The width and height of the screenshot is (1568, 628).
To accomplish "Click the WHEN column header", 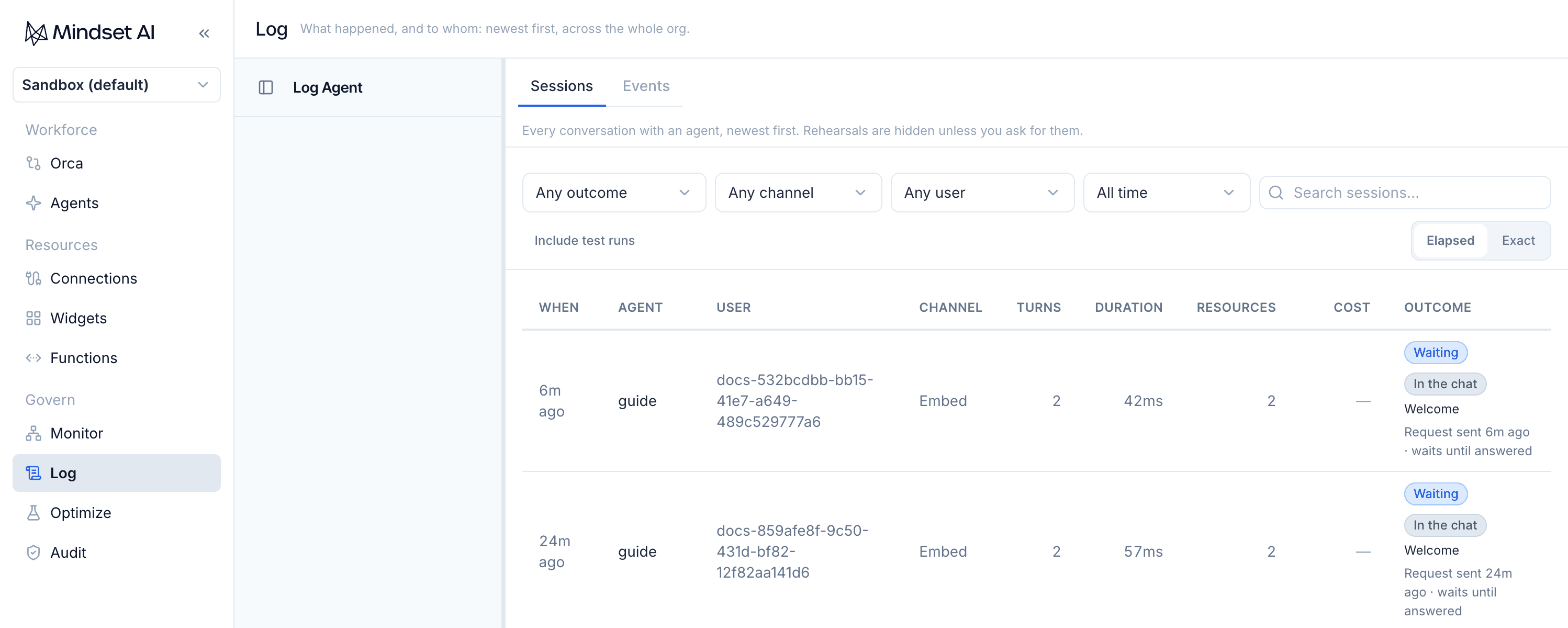I will pyautogui.click(x=559, y=308).
